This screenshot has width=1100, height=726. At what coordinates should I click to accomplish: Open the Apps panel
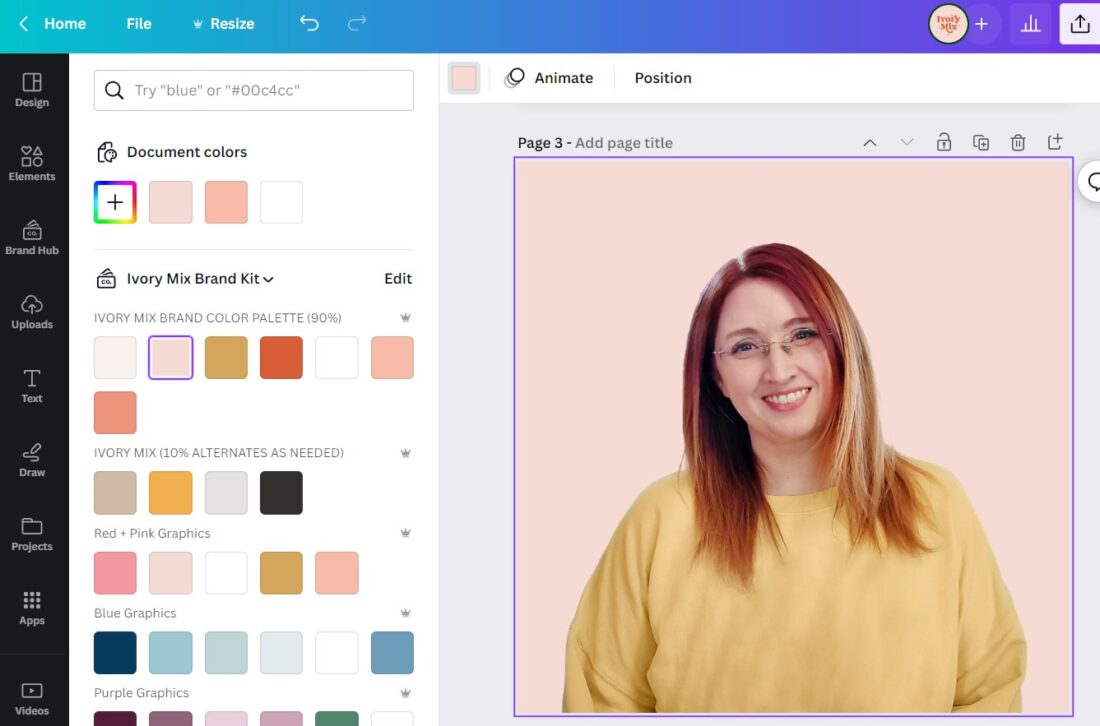pos(32,607)
